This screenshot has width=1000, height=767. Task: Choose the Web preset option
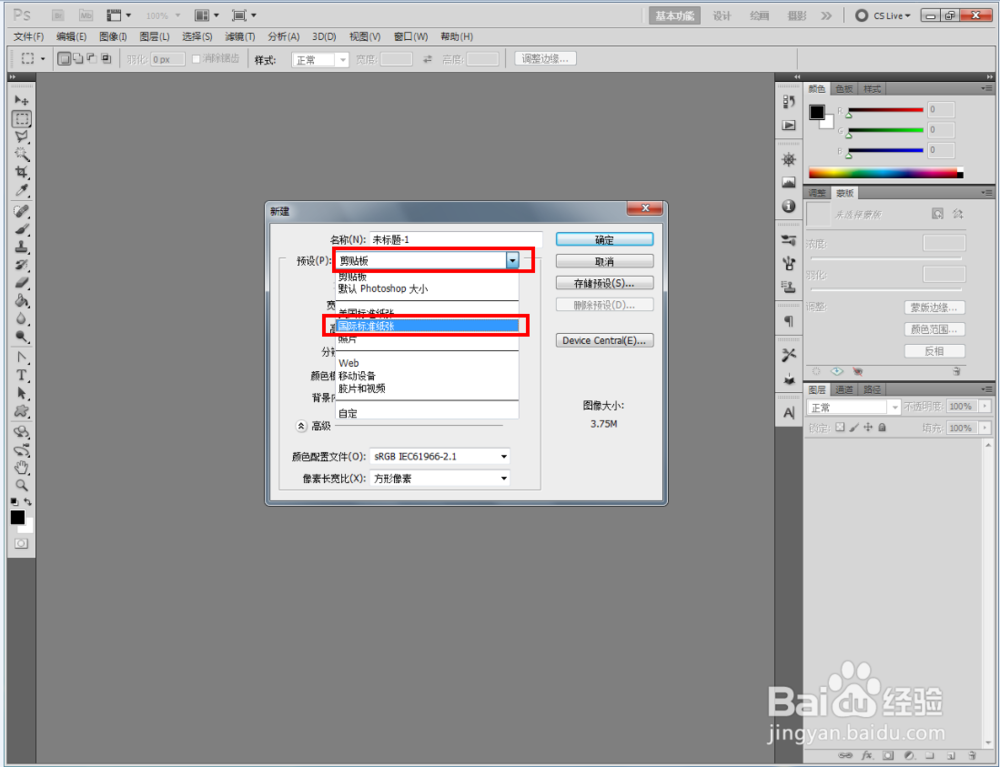pyautogui.click(x=349, y=363)
